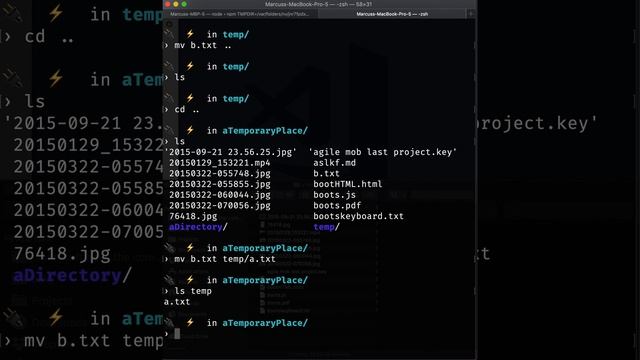This screenshot has width=640, height=360.
Task: Close the terminal with the red button
Action: [168, 4]
